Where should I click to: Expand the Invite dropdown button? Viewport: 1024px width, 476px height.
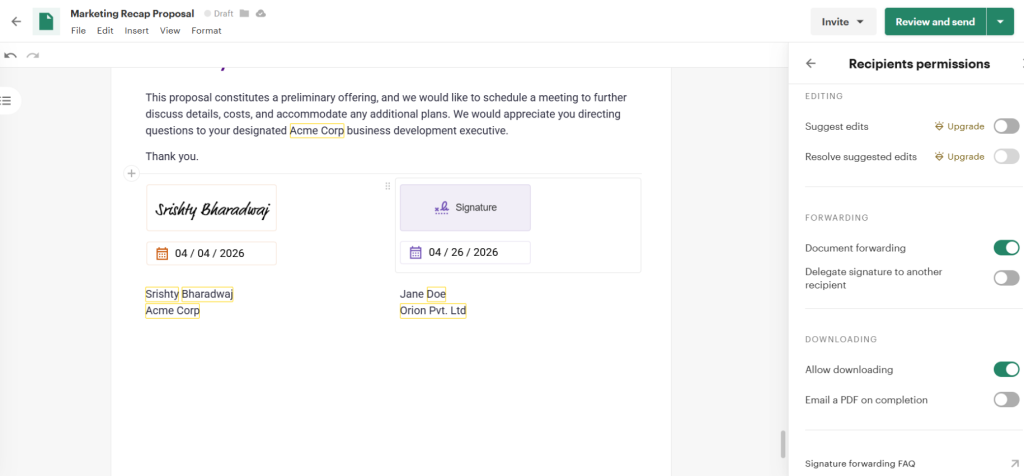click(x=843, y=21)
